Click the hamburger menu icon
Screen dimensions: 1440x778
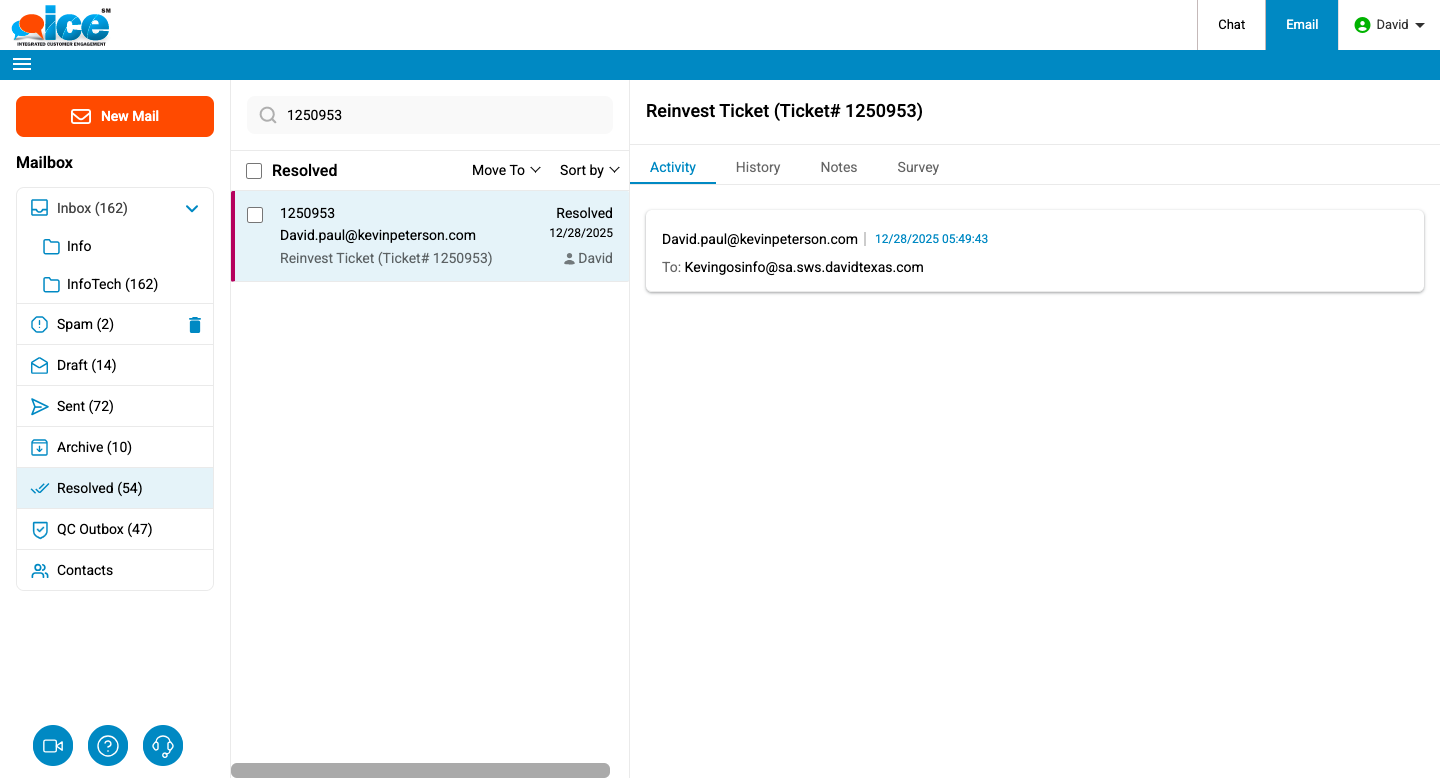coord(22,64)
